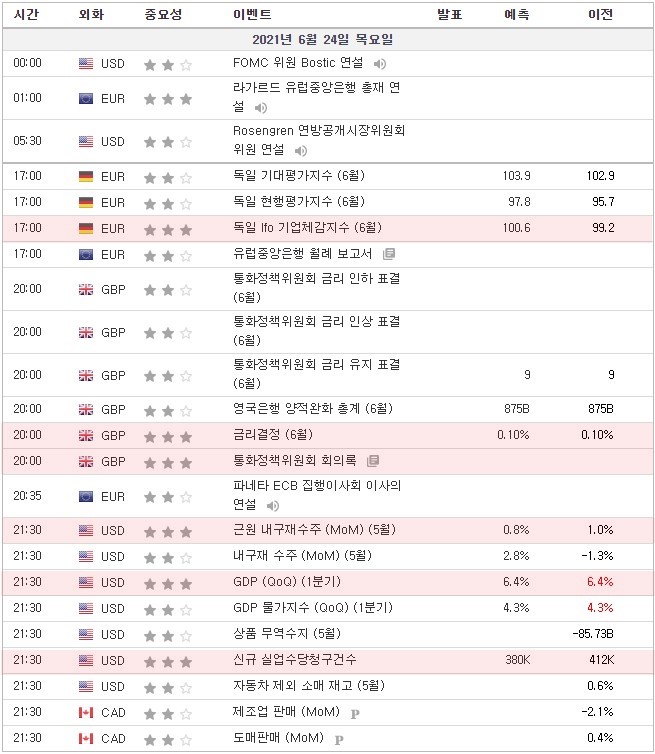Click the 이벤트 column header

(x=251, y=15)
